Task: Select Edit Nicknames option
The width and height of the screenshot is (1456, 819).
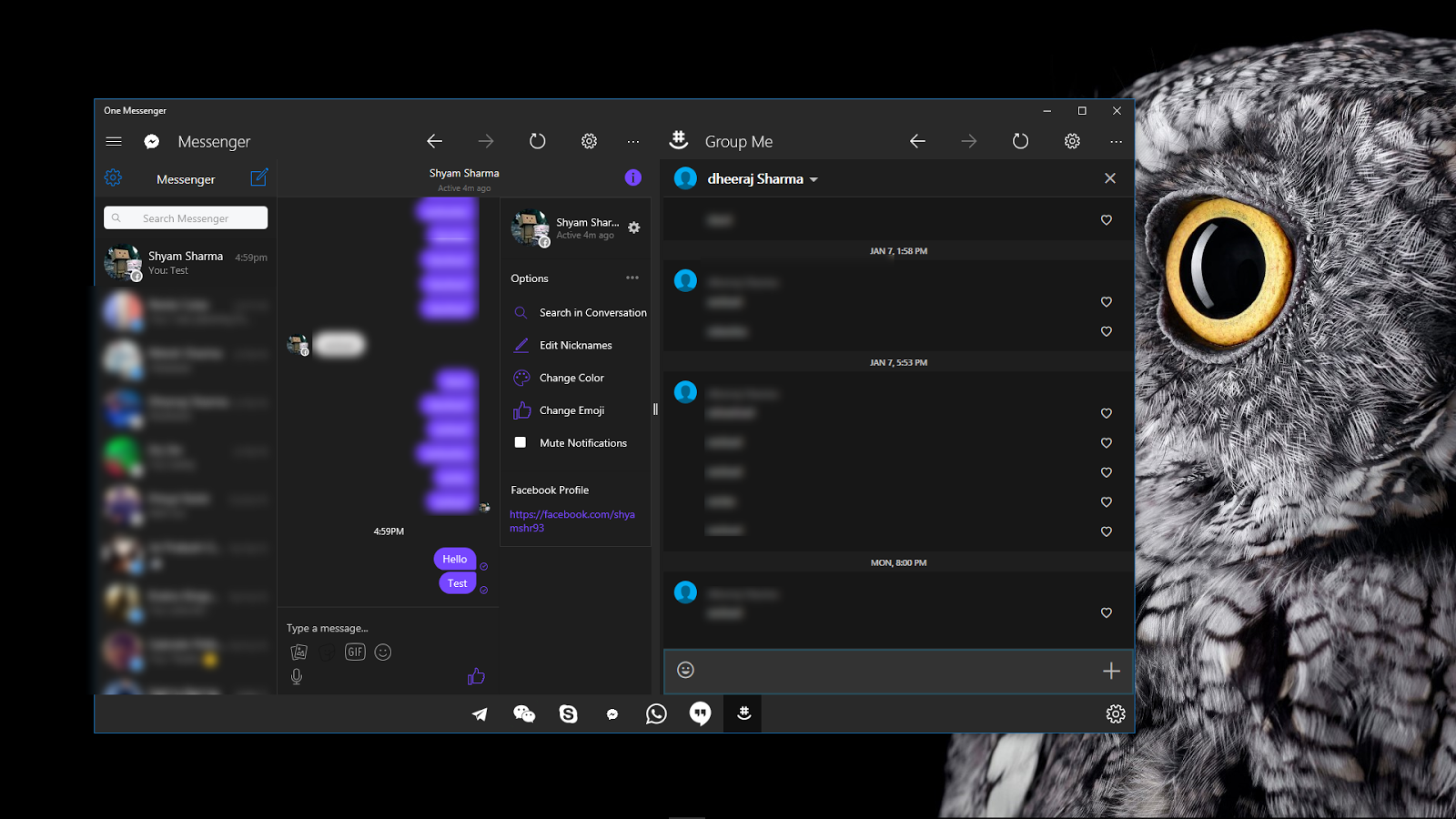Action: (562, 345)
